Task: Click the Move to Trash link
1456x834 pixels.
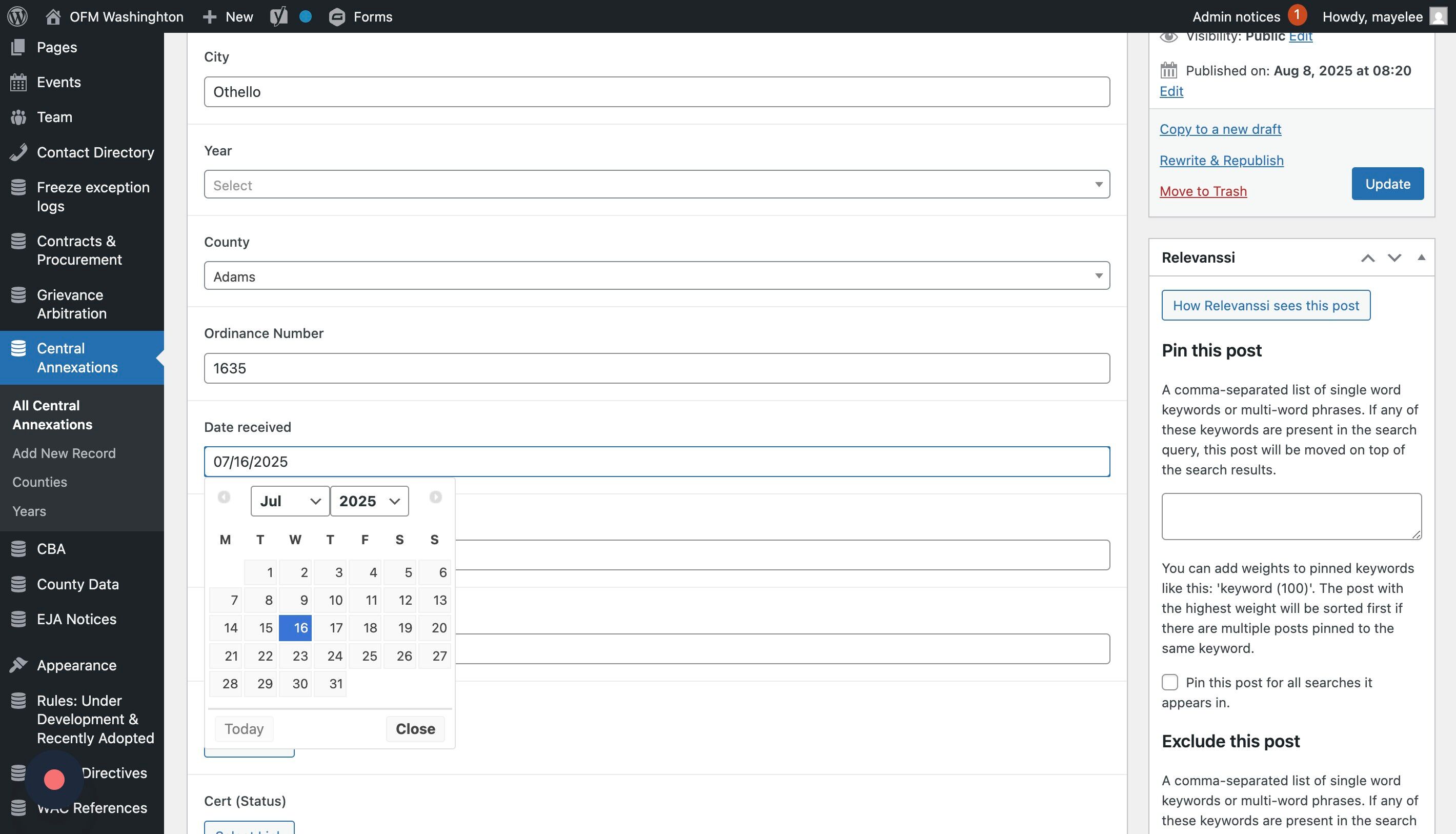Action: coord(1203,191)
